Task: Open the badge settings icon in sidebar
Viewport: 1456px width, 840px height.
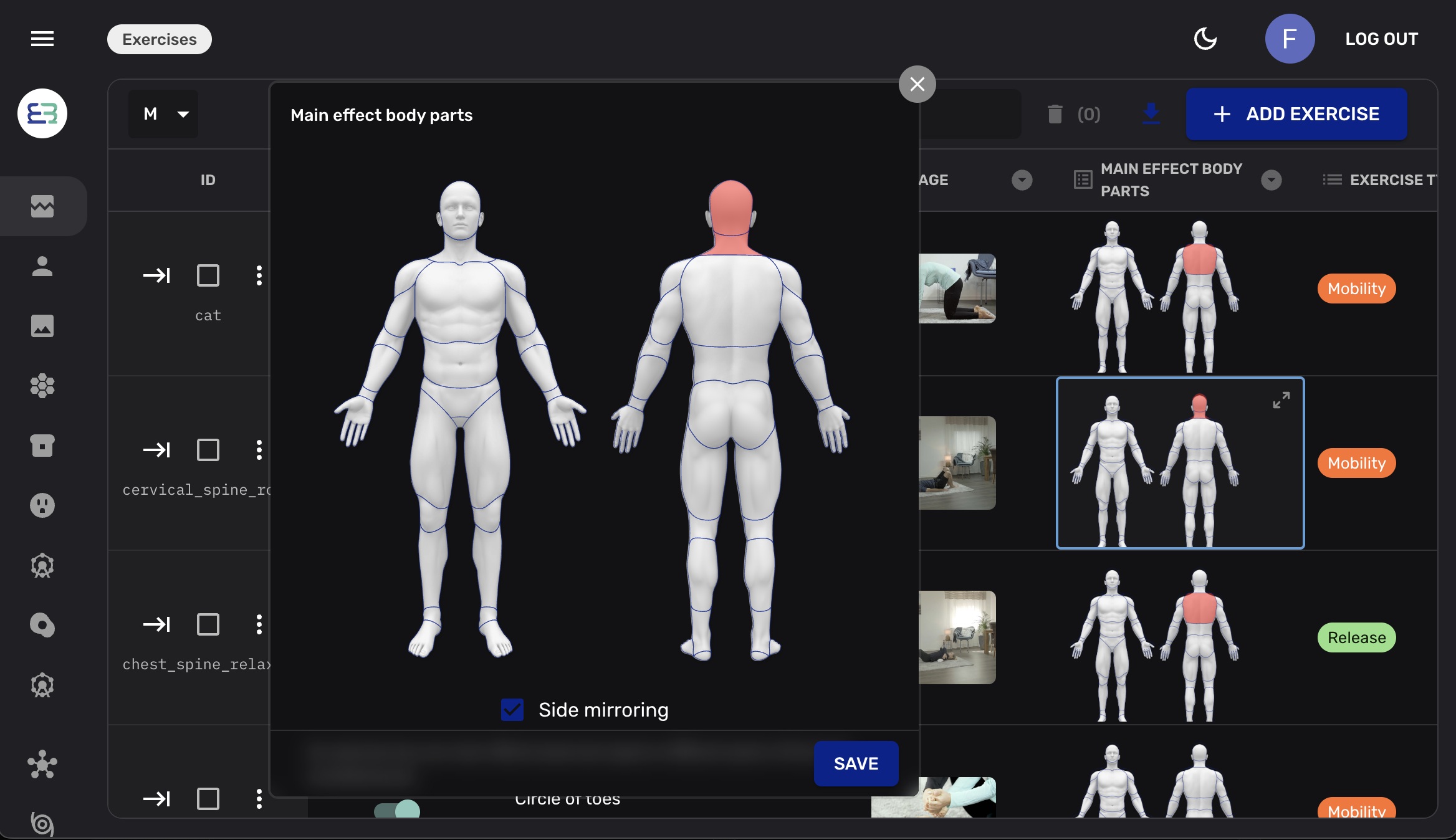Action: click(x=42, y=565)
